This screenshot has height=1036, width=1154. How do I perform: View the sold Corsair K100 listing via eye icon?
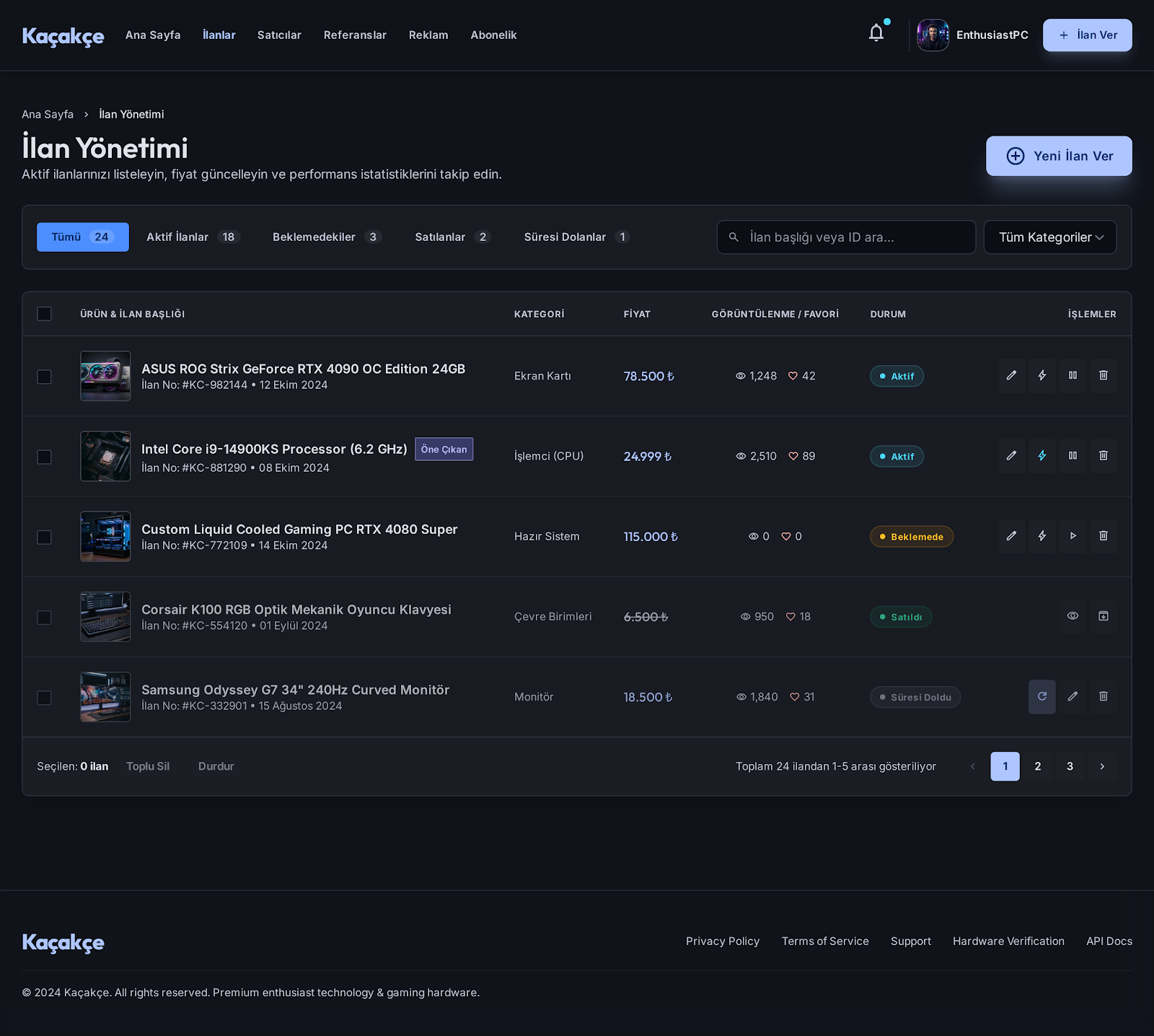(1072, 616)
